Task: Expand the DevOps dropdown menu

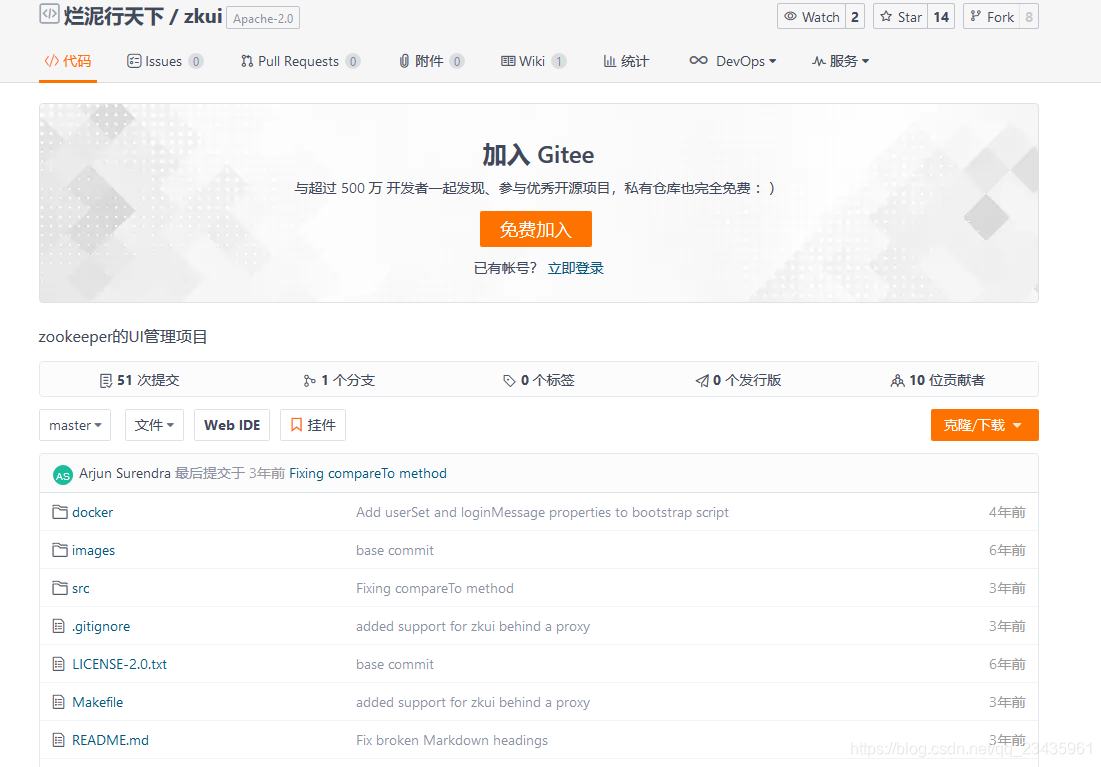Action: coord(732,61)
